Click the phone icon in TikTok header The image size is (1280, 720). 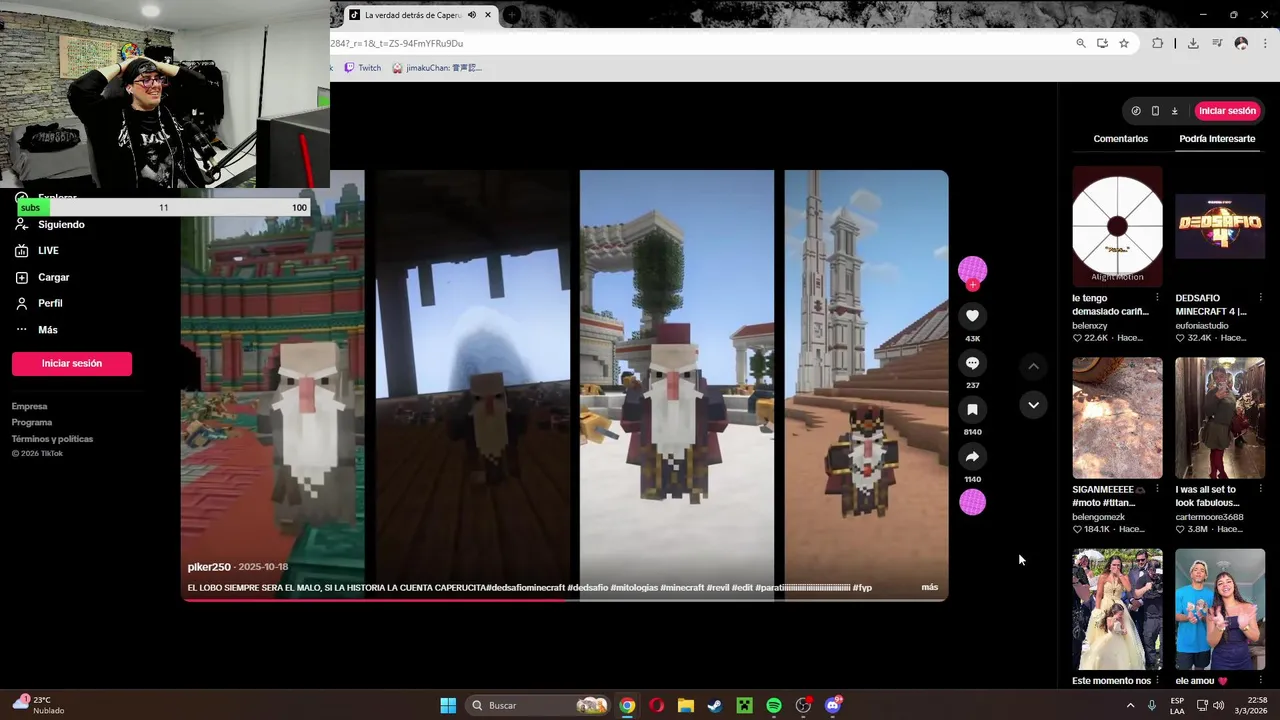(1155, 111)
